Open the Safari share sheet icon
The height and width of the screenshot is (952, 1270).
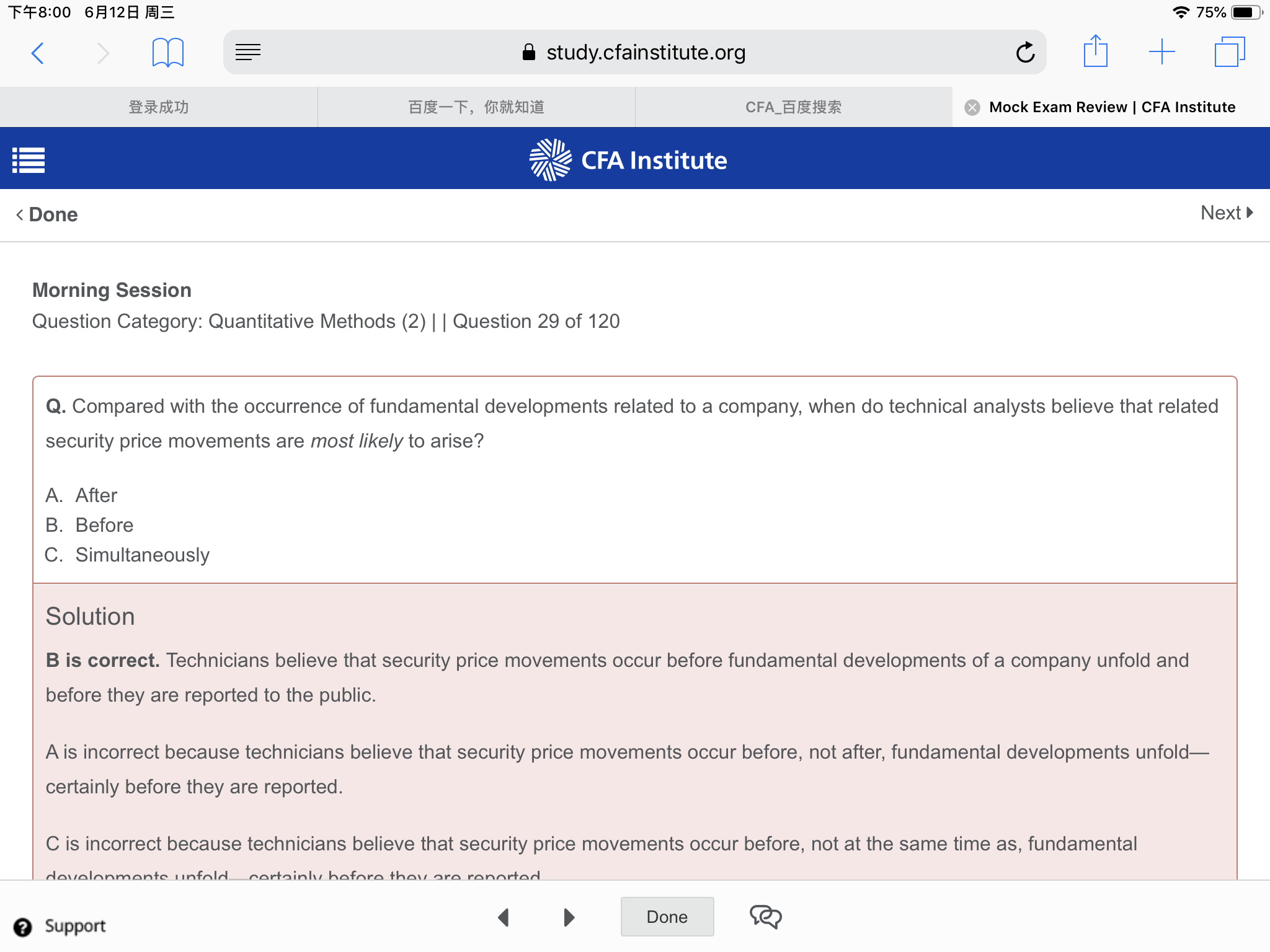click(1096, 51)
